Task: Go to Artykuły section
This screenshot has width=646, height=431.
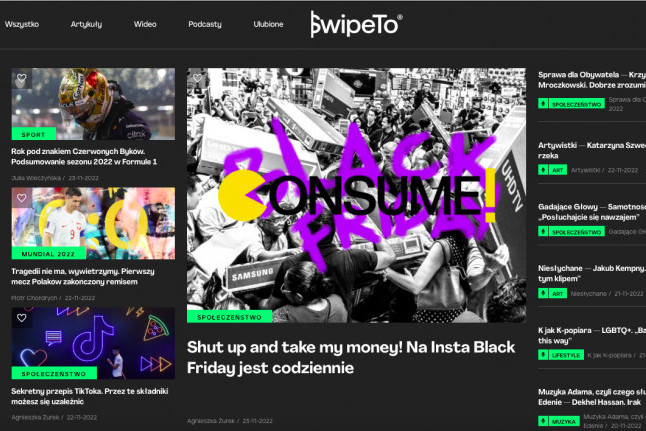Action: tap(87, 24)
